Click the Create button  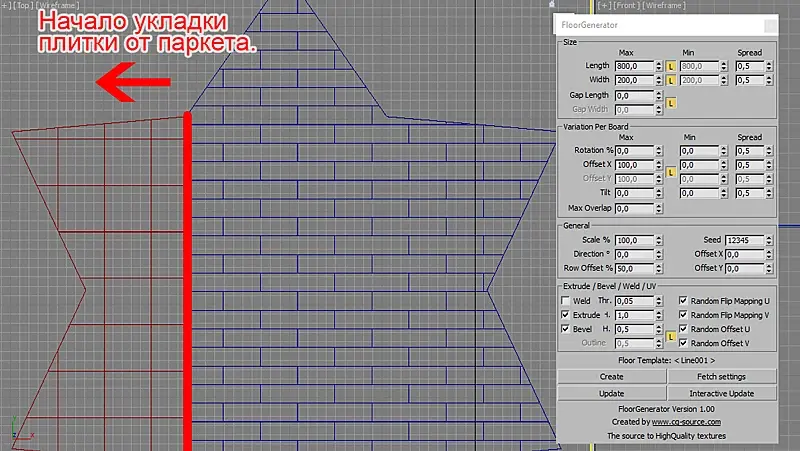pos(612,377)
